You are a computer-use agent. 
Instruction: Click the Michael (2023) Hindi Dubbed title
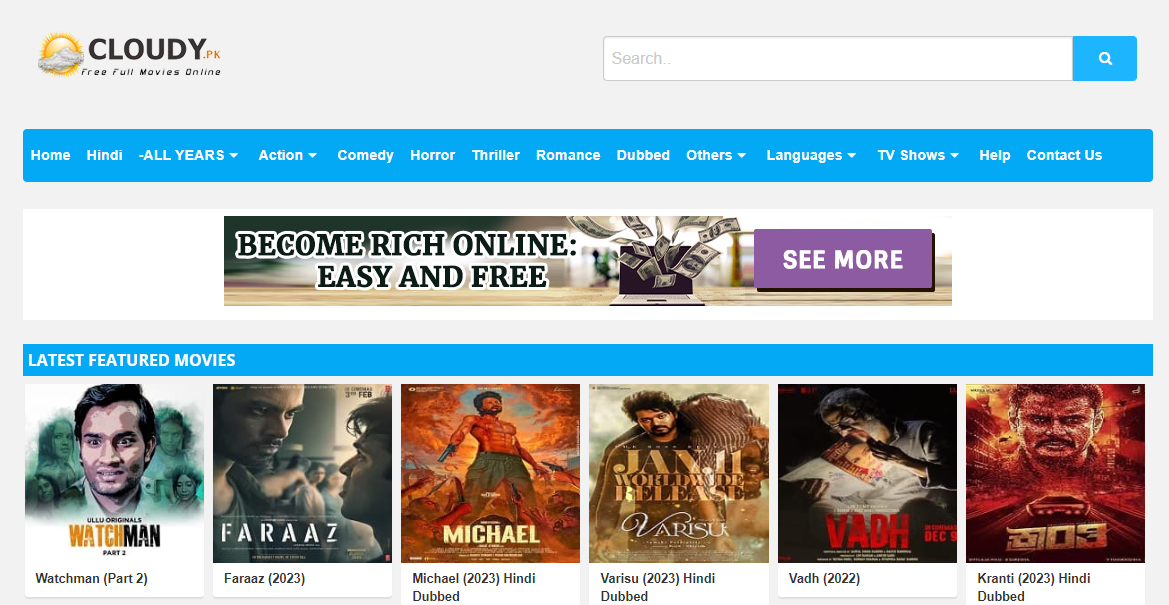click(473, 587)
